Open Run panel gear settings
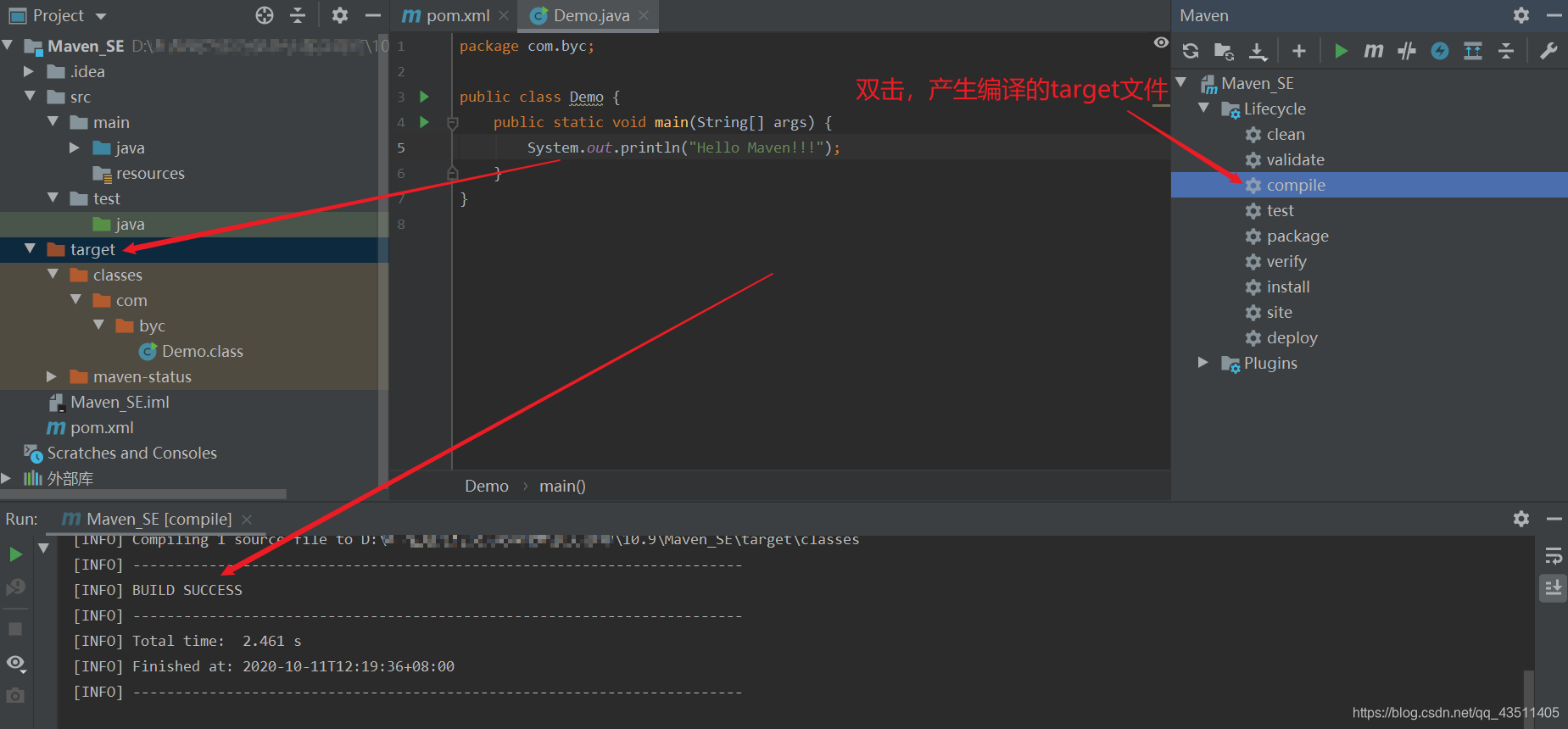The width and height of the screenshot is (1568, 729). point(1521,519)
